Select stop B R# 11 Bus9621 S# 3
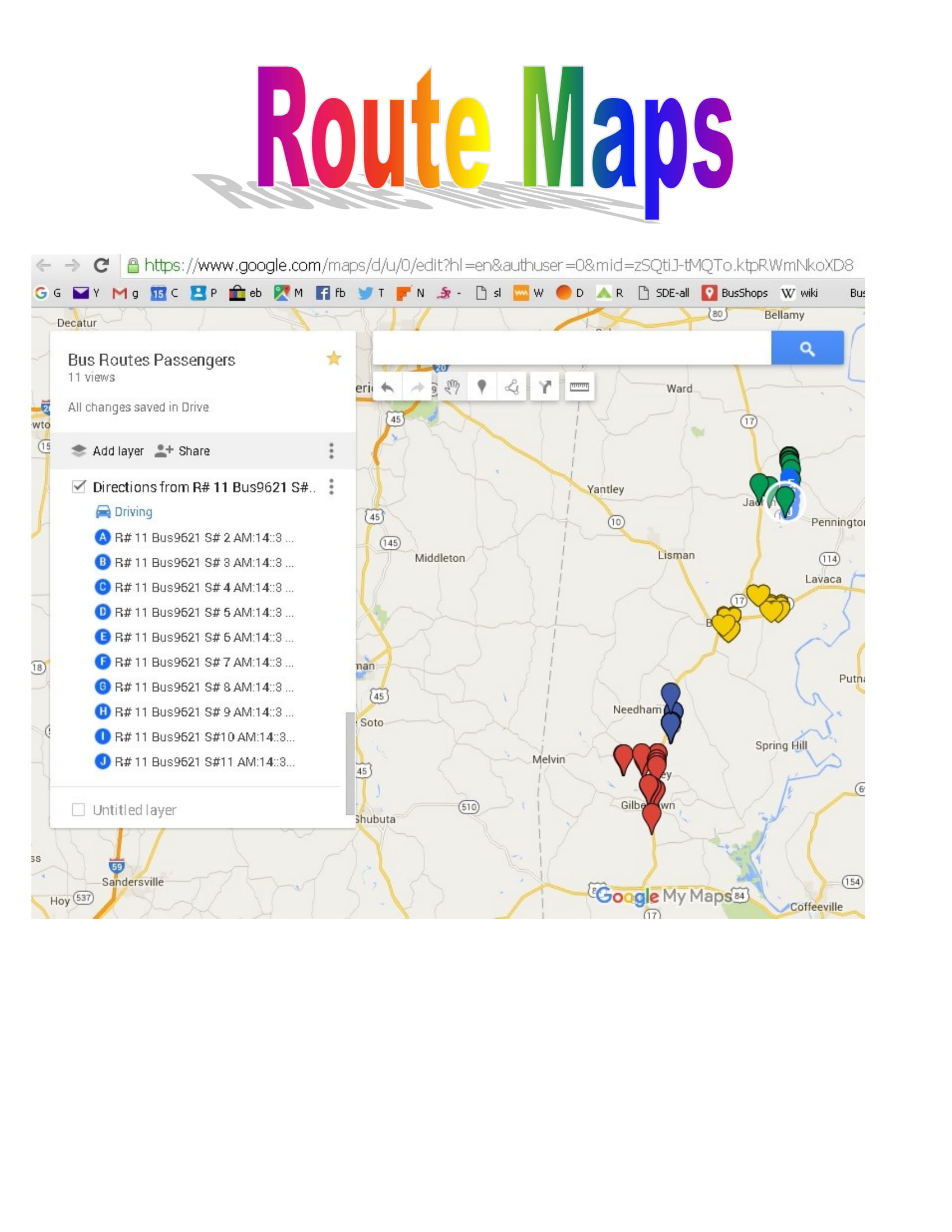The width and height of the screenshot is (952, 1232). 194,562
